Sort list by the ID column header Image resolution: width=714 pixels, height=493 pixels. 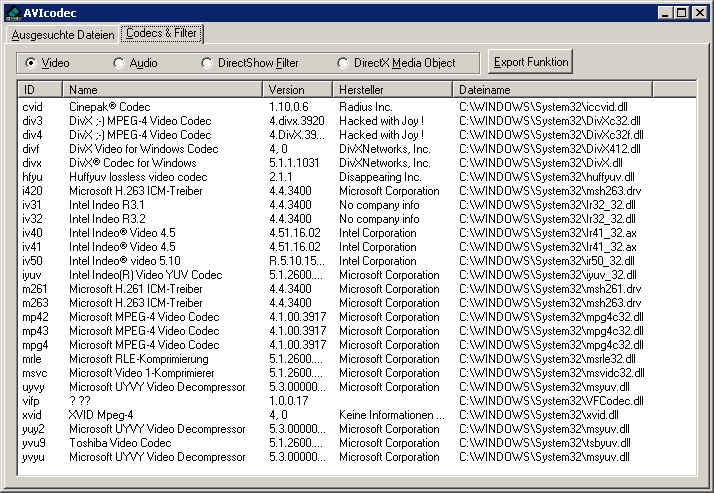click(x=40, y=90)
